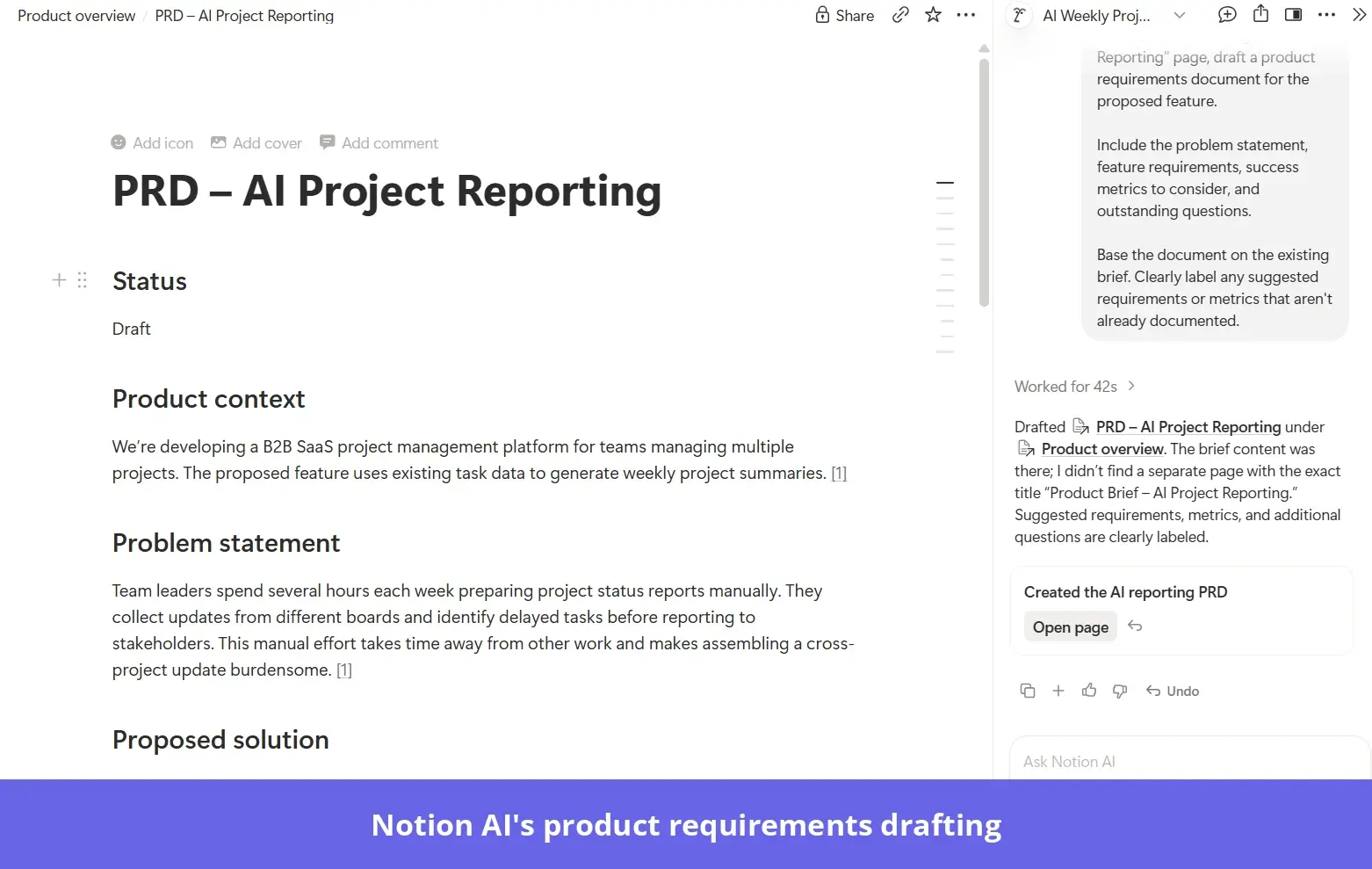Click the AI panel layout switch icon
The width and height of the screenshot is (1372, 869).
click(1293, 15)
